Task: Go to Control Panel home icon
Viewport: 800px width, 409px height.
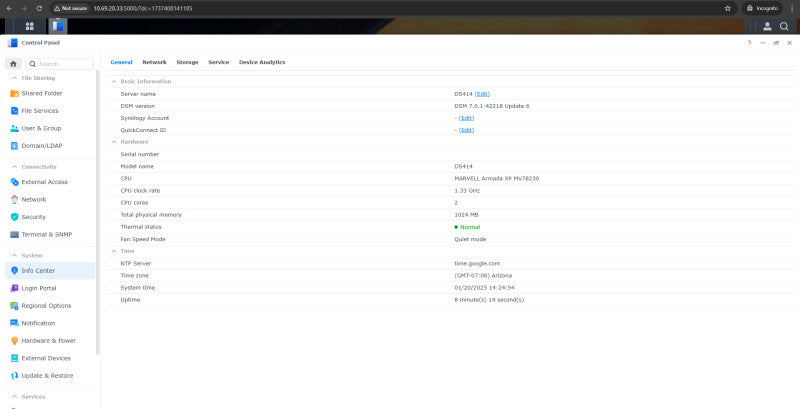Action: [x=13, y=64]
